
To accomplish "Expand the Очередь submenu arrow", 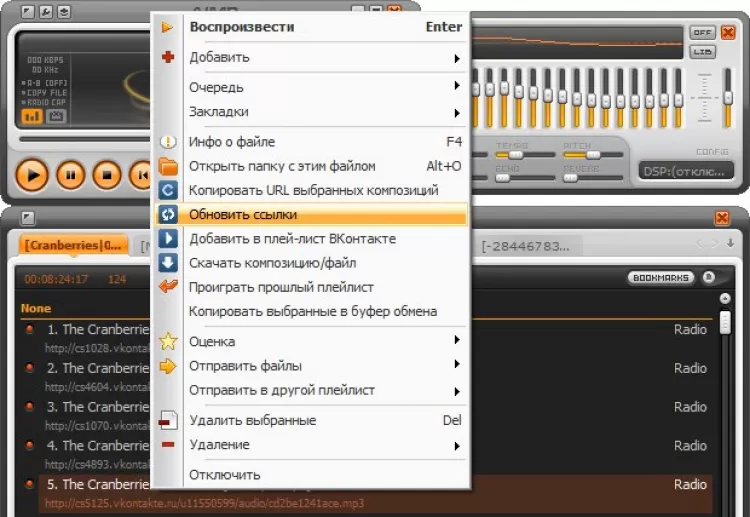I will 457,86.
